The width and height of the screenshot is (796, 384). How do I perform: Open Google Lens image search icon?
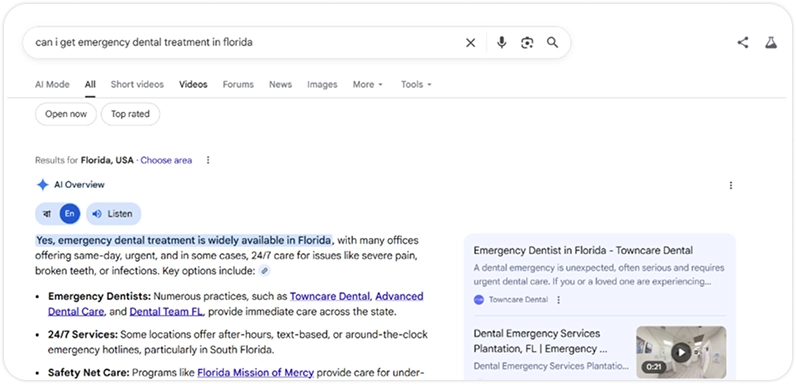pyautogui.click(x=527, y=43)
